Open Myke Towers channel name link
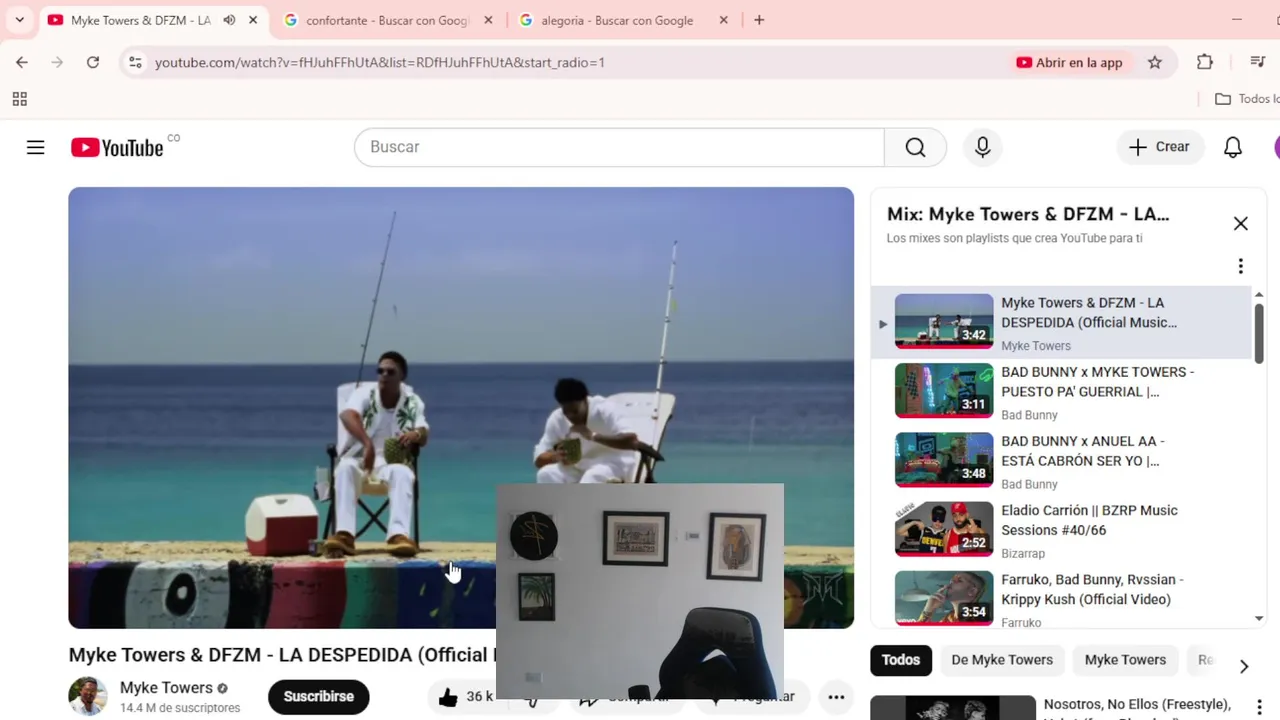Screen dimensions: 1280x720 [166, 688]
